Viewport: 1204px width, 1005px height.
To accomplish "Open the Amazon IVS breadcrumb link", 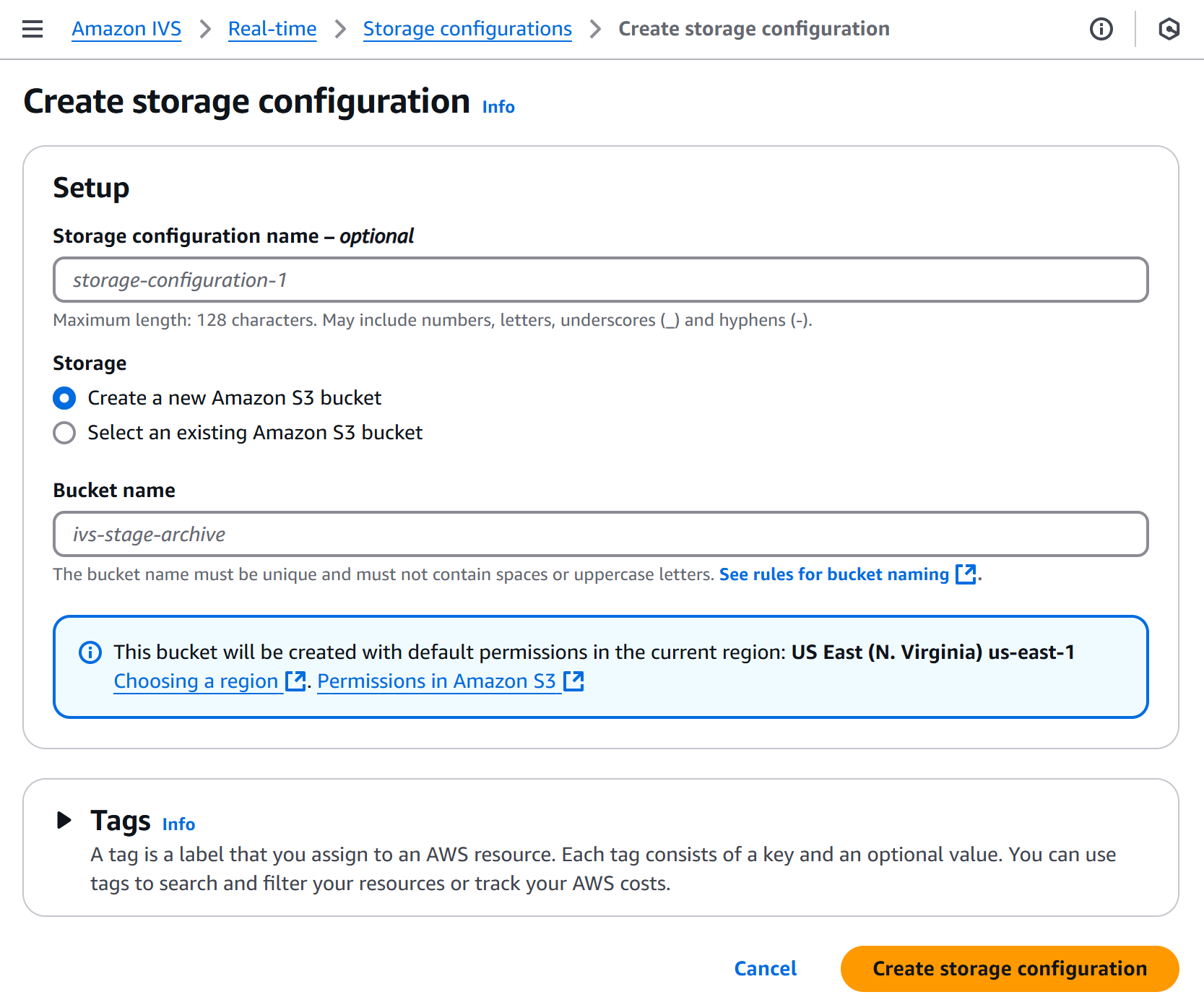I will click(x=126, y=29).
